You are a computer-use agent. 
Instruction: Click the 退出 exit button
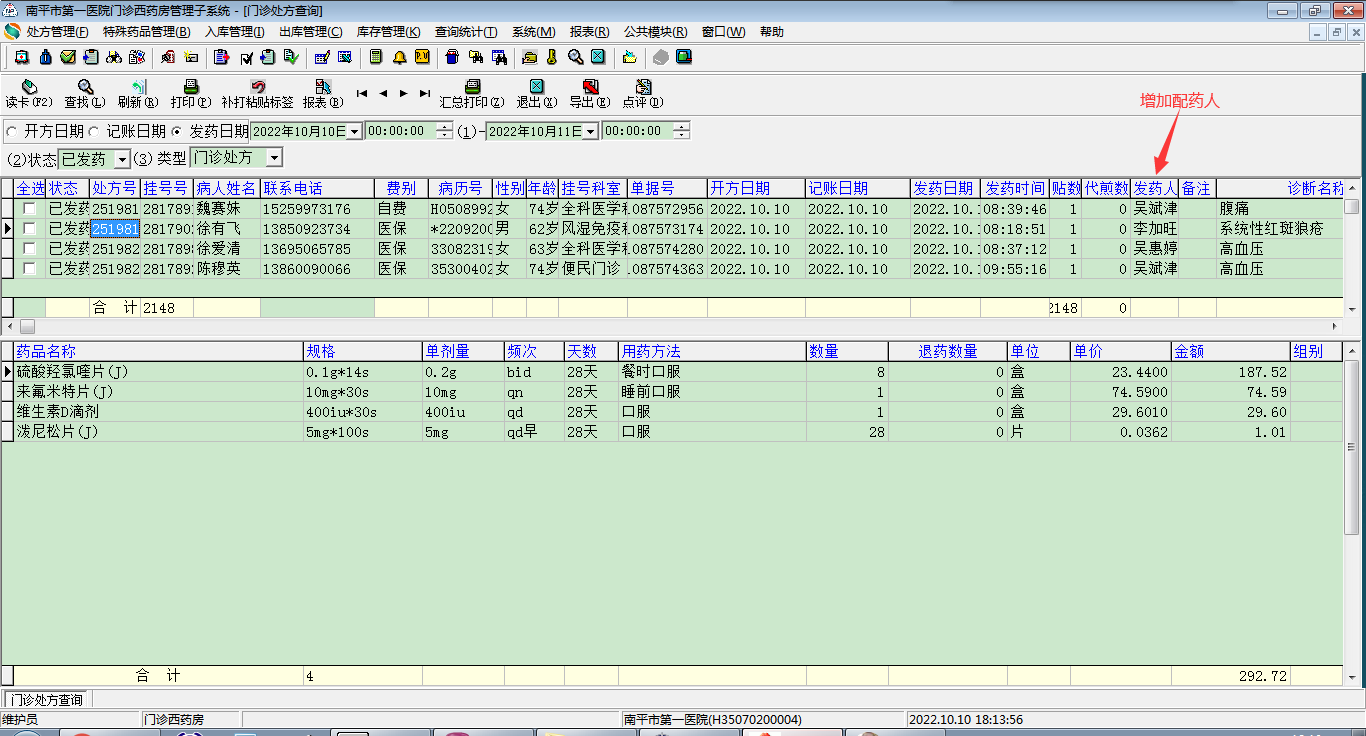pos(536,88)
